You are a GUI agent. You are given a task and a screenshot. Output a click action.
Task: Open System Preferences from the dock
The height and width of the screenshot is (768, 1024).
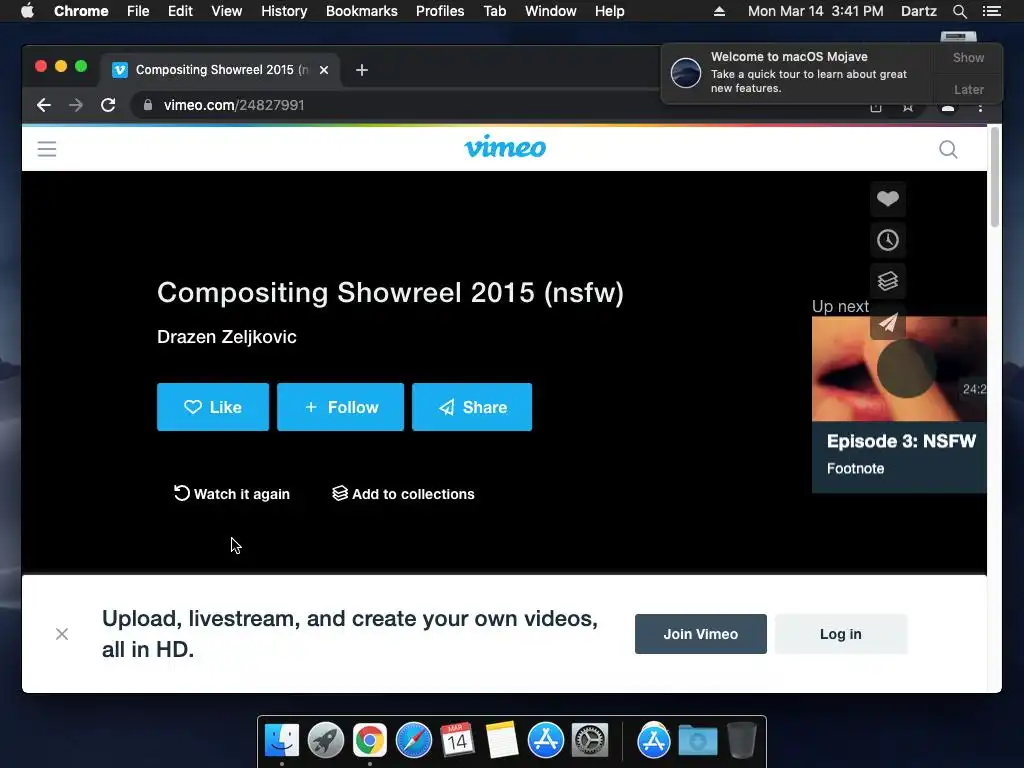point(590,741)
